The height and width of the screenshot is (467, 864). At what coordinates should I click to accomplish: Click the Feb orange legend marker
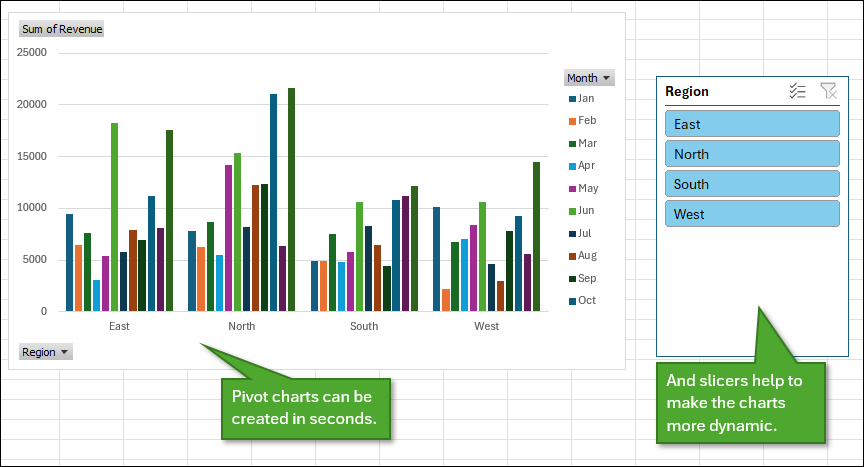572,121
